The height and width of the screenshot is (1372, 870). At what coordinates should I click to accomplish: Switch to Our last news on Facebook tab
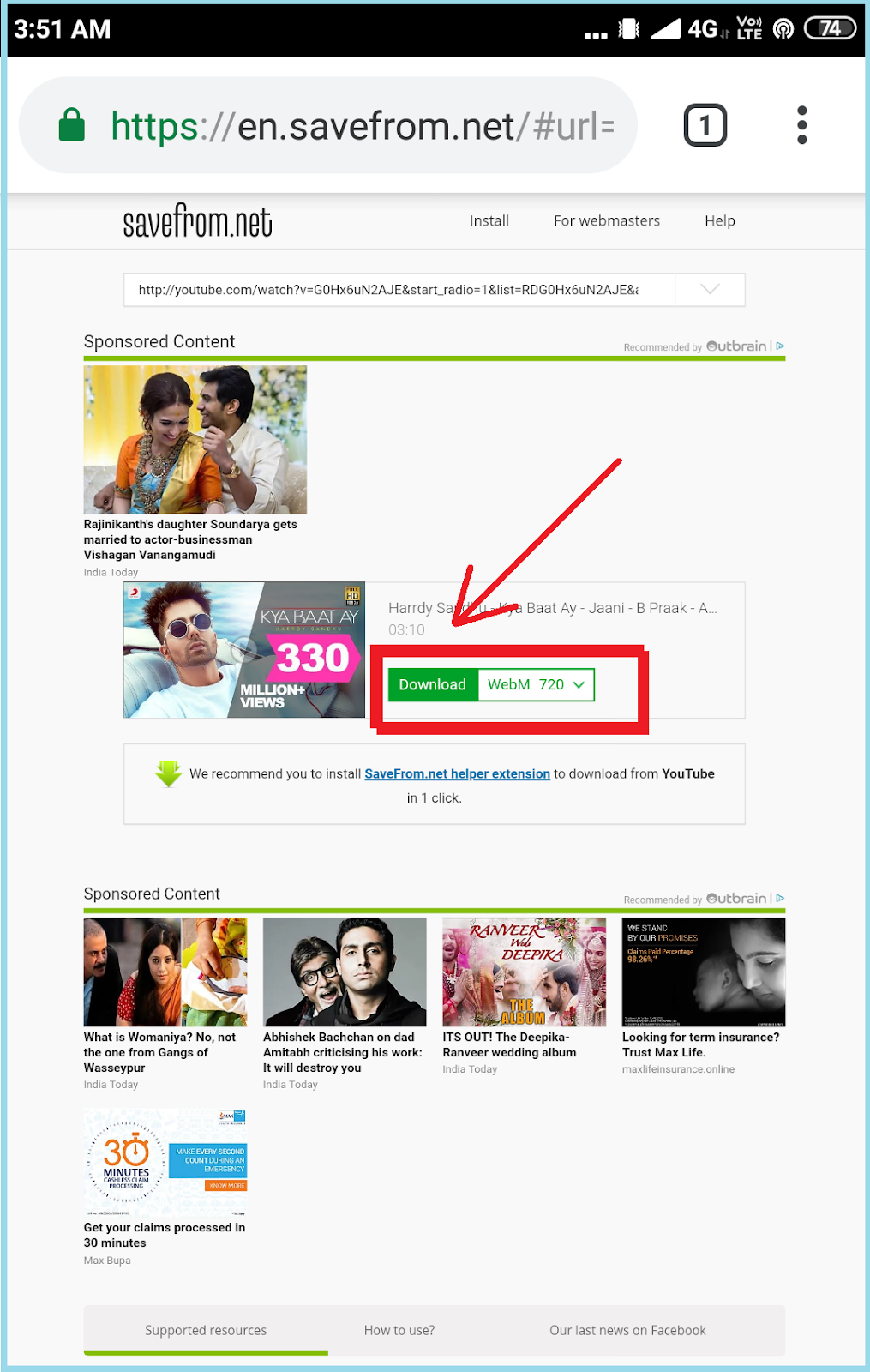point(627,1330)
